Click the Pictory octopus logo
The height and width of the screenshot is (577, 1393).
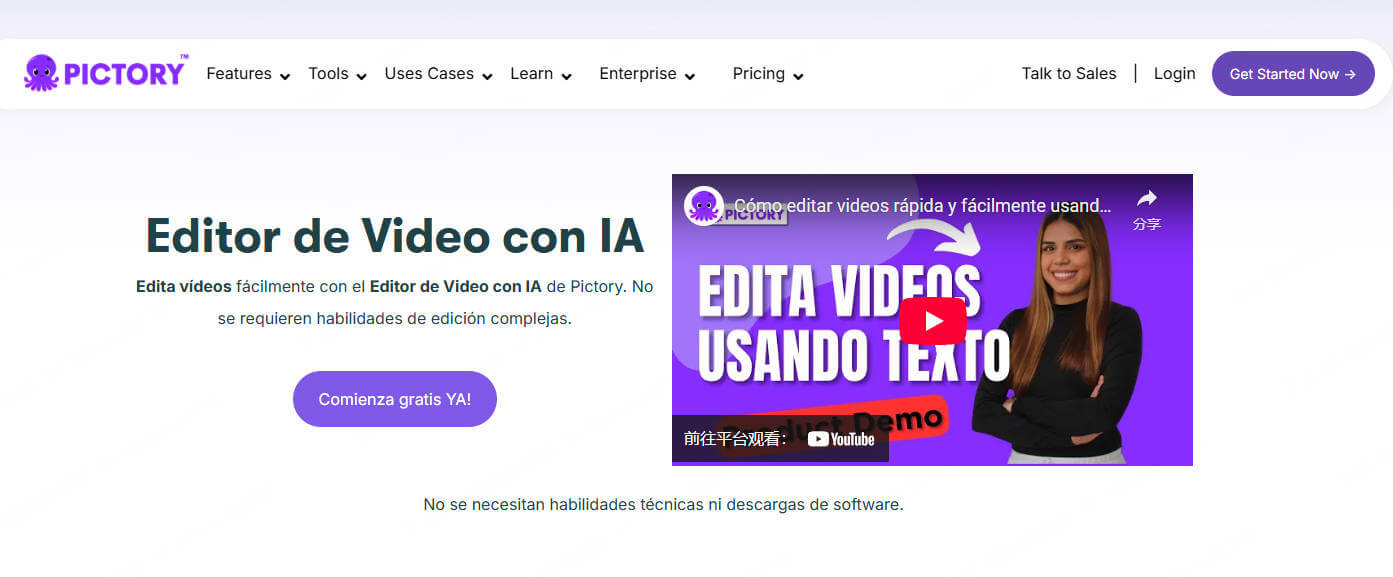point(105,73)
